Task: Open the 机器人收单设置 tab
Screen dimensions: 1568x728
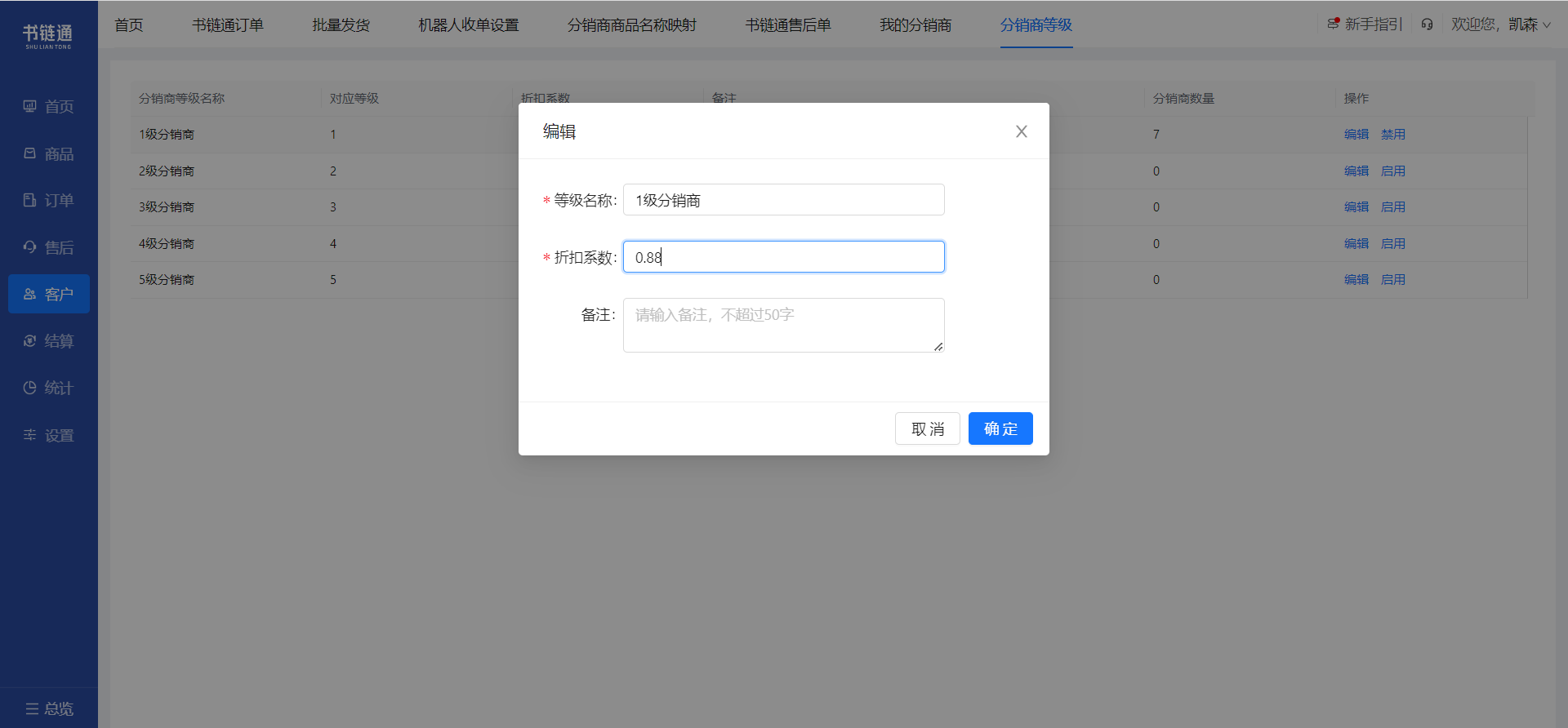Action: (x=469, y=25)
